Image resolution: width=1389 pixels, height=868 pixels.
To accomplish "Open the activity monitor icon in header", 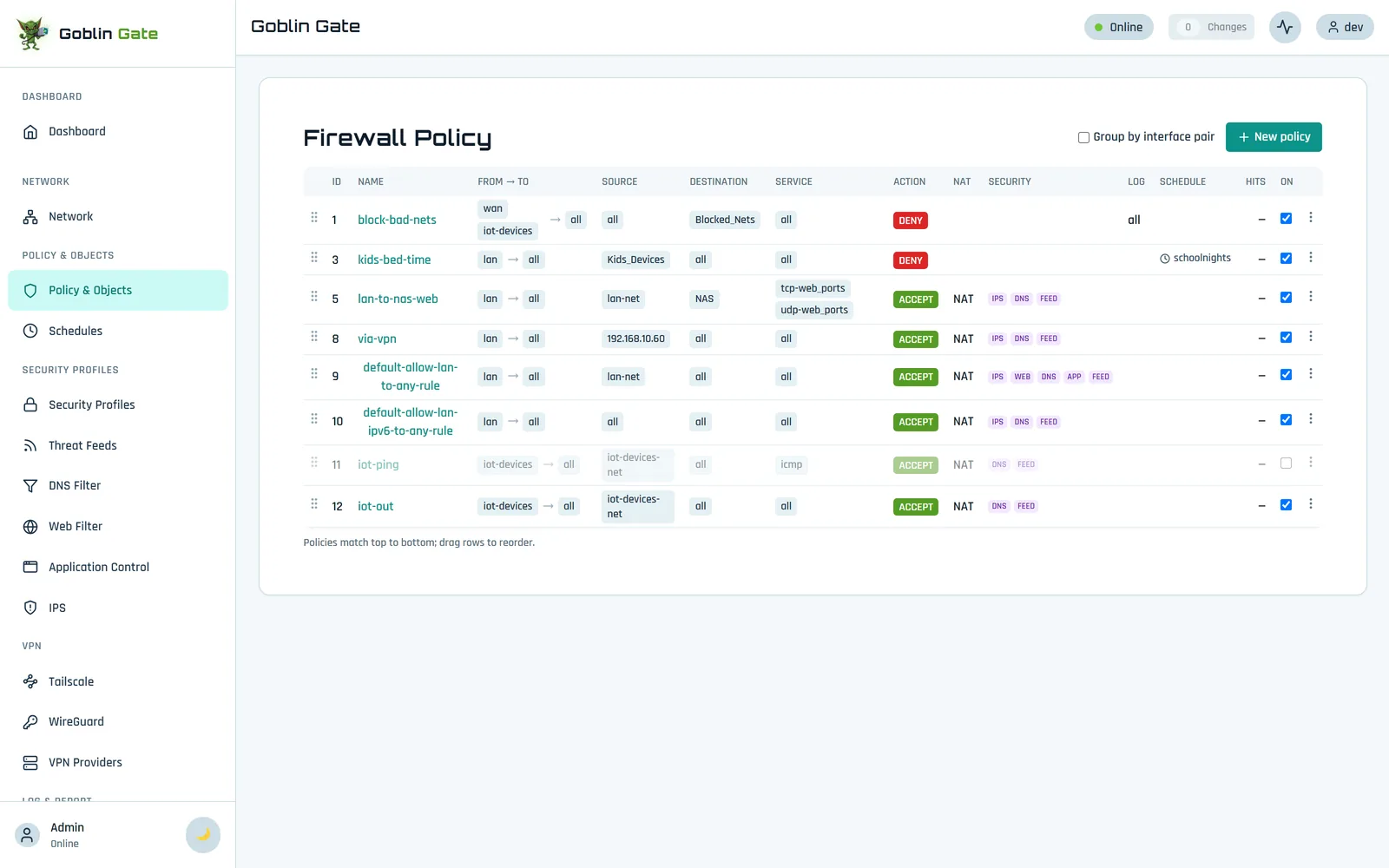I will (1285, 27).
